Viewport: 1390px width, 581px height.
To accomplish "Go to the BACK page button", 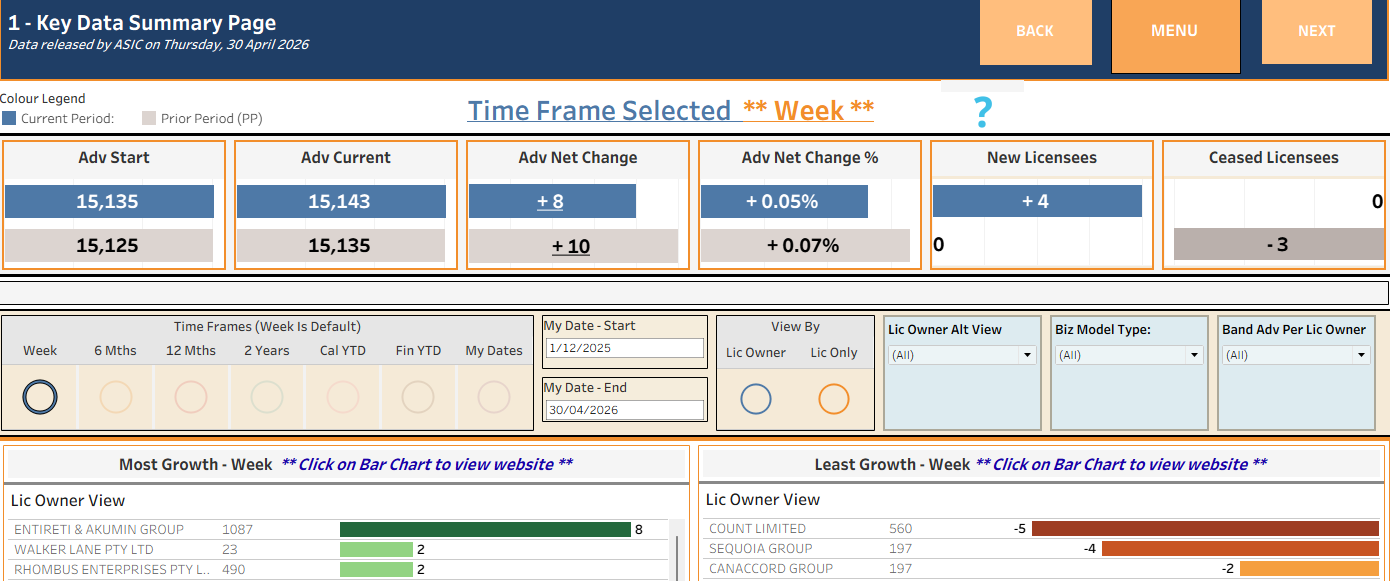I will 1035,31.
